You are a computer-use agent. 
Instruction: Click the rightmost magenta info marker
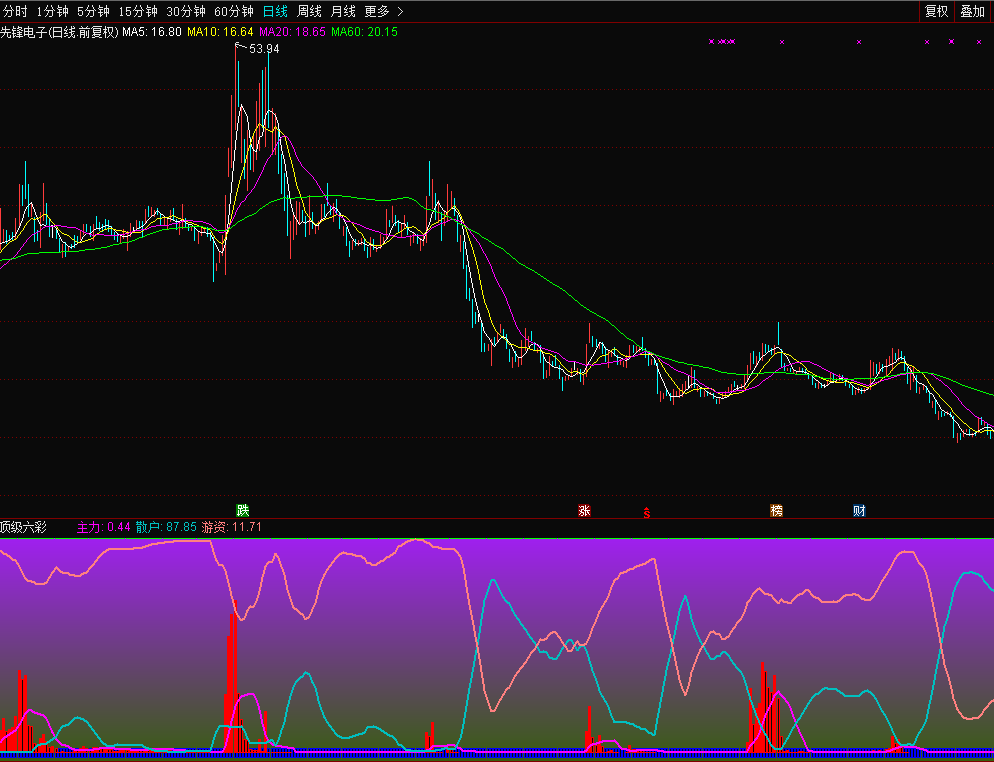979,42
